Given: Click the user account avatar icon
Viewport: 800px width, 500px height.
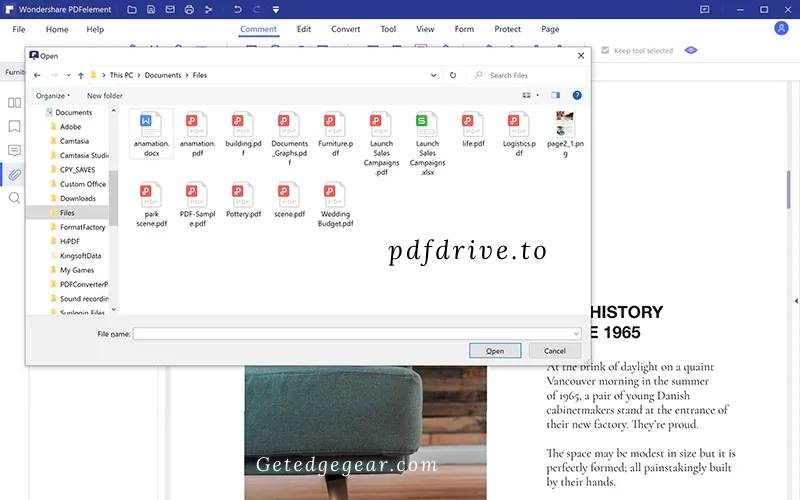Looking at the screenshot, I should [781, 28].
